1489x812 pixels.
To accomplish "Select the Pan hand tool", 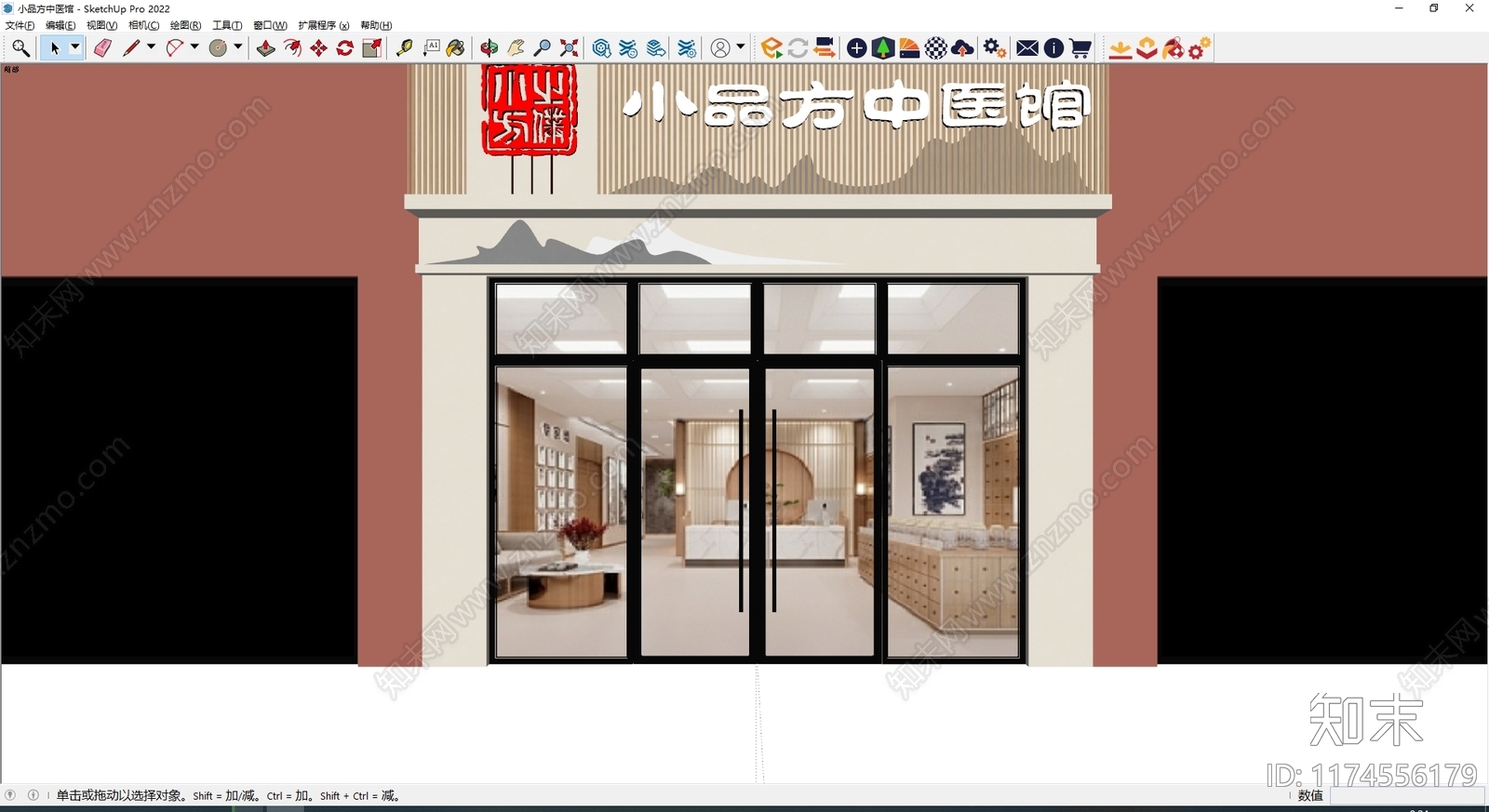I will pyautogui.click(x=516, y=47).
